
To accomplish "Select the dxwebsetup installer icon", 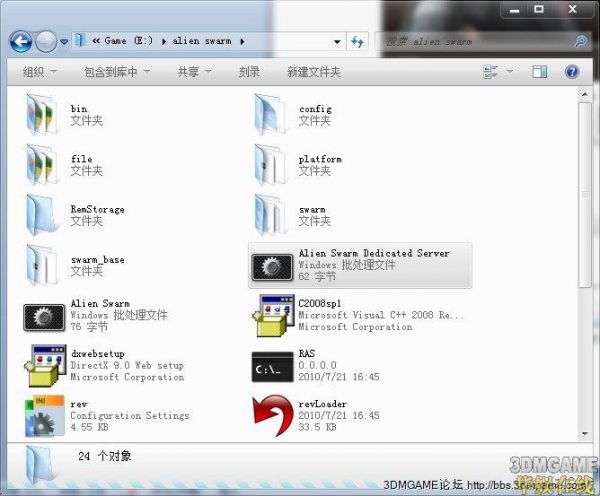I will [x=45, y=365].
